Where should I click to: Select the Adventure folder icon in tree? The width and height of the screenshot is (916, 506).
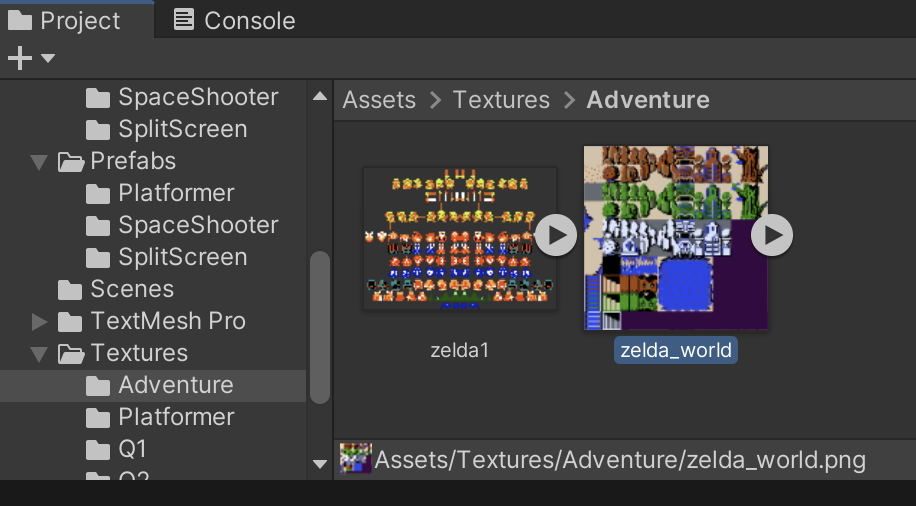[98, 385]
